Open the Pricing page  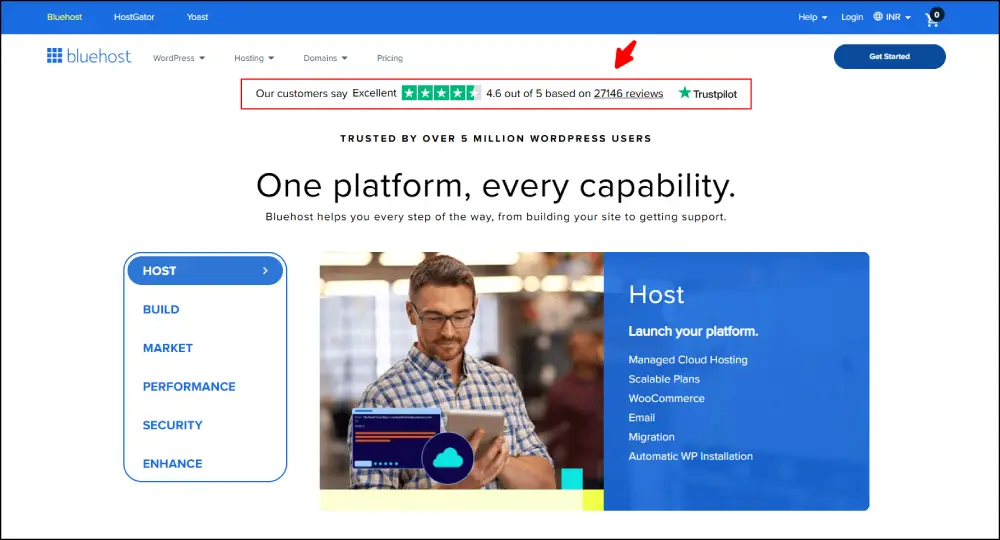390,58
